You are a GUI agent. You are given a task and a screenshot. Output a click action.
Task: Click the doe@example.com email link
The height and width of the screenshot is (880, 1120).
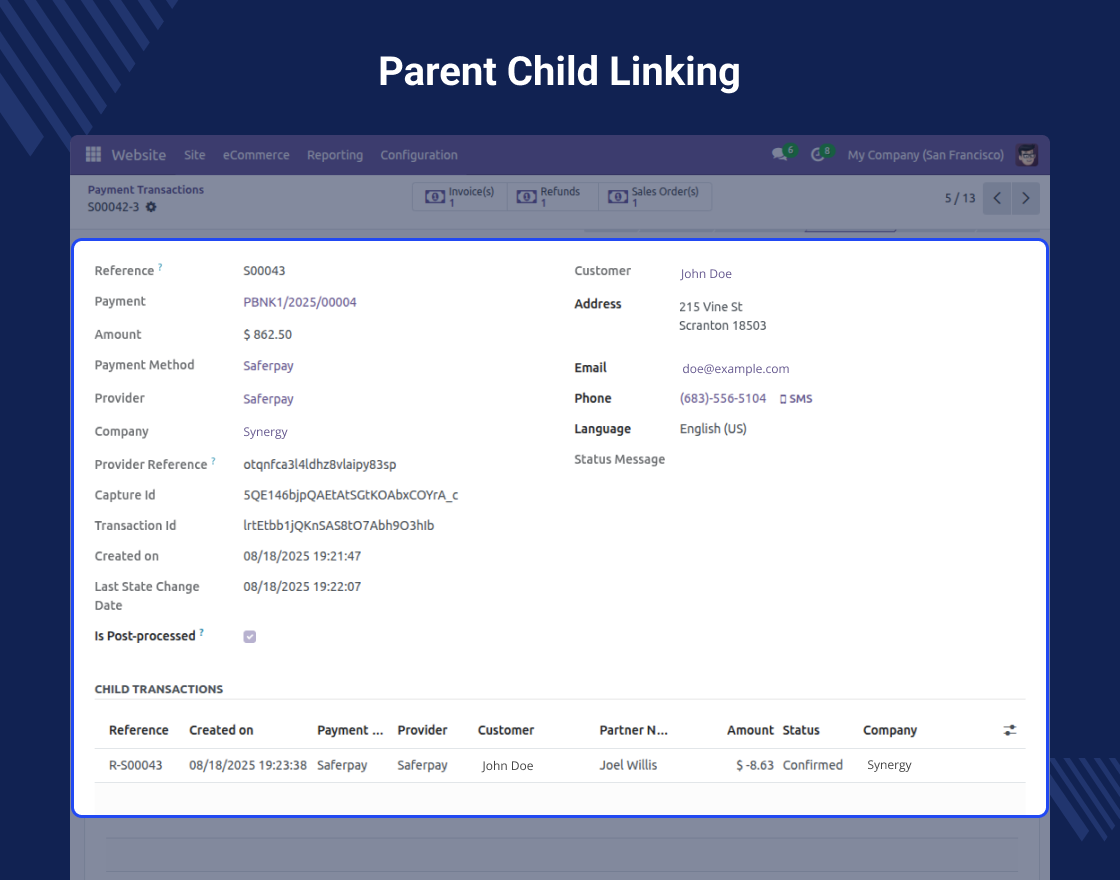(736, 369)
